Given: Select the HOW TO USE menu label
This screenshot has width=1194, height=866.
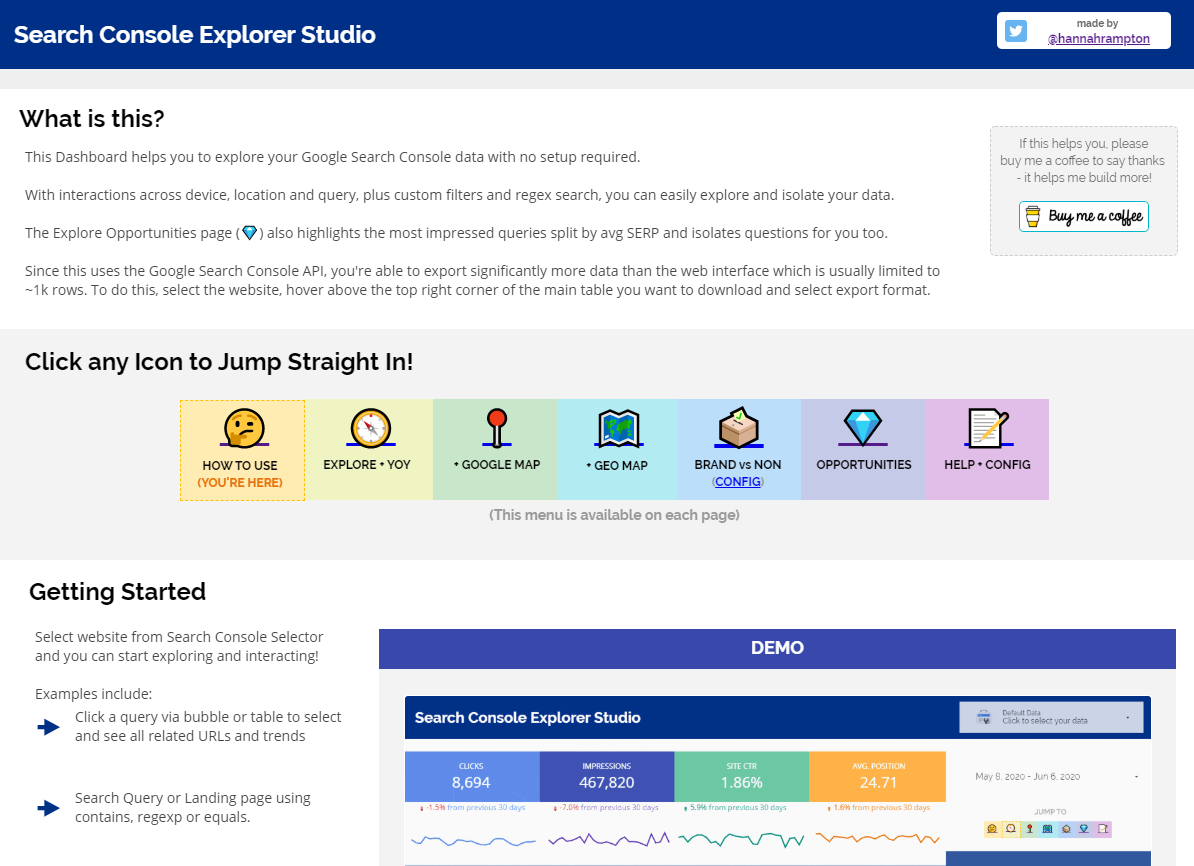Looking at the screenshot, I should click(x=240, y=465).
